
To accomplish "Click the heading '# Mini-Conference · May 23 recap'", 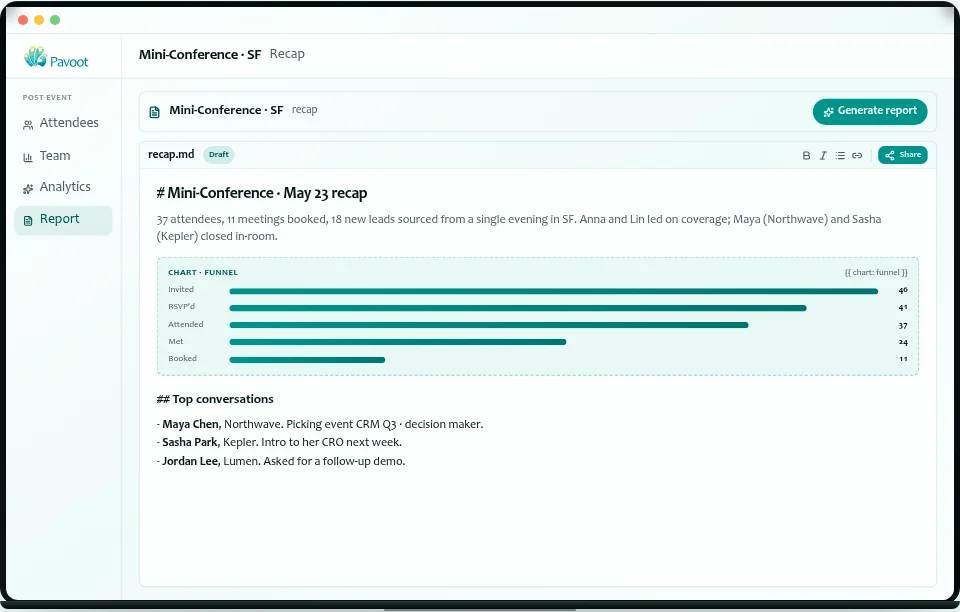I will (x=261, y=193).
